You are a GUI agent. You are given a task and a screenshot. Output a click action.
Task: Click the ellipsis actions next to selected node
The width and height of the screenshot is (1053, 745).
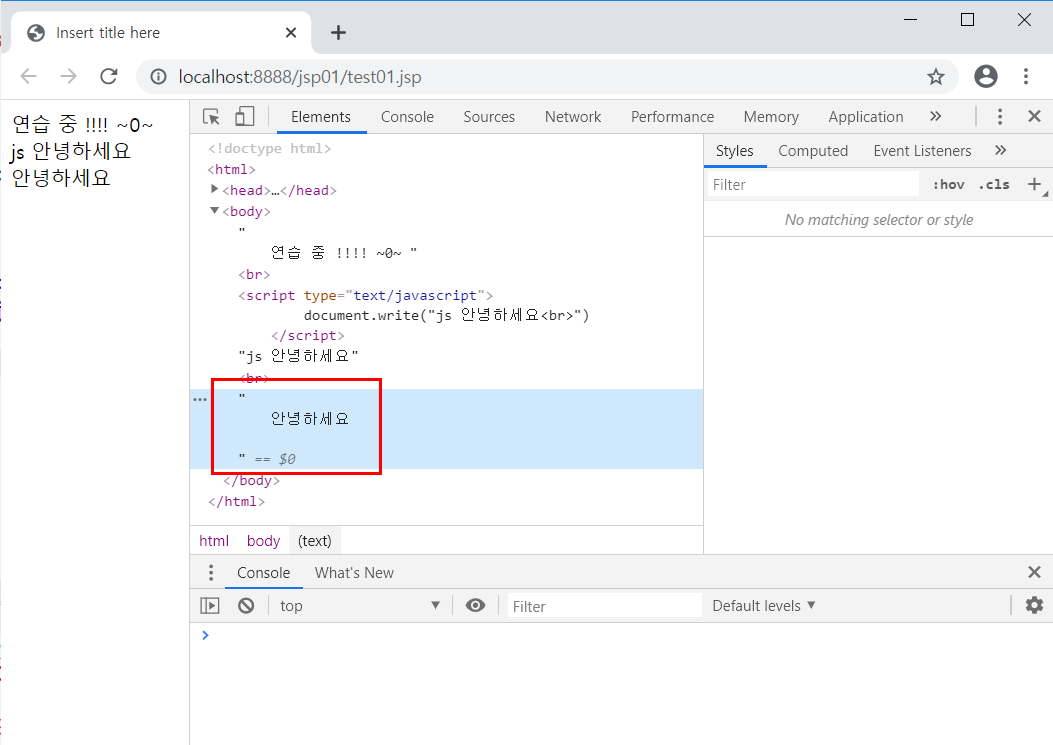(200, 400)
